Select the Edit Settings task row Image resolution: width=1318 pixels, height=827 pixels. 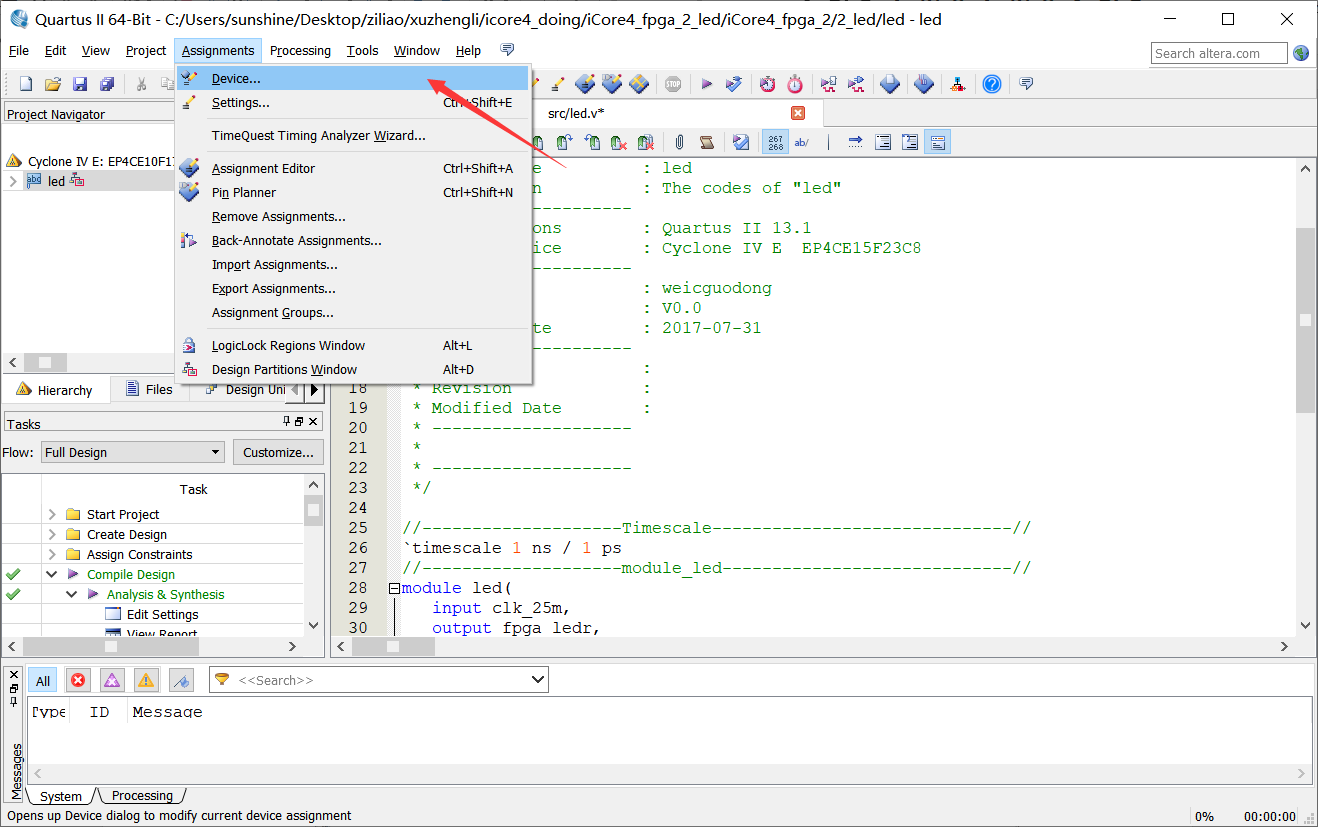click(162, 614)
